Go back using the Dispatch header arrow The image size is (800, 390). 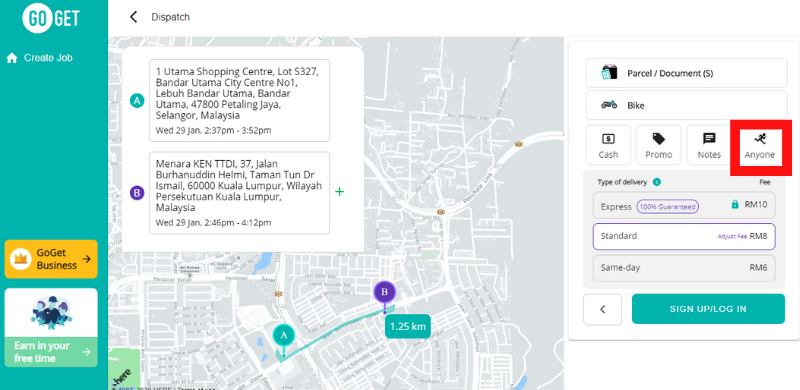coord(134,17)
